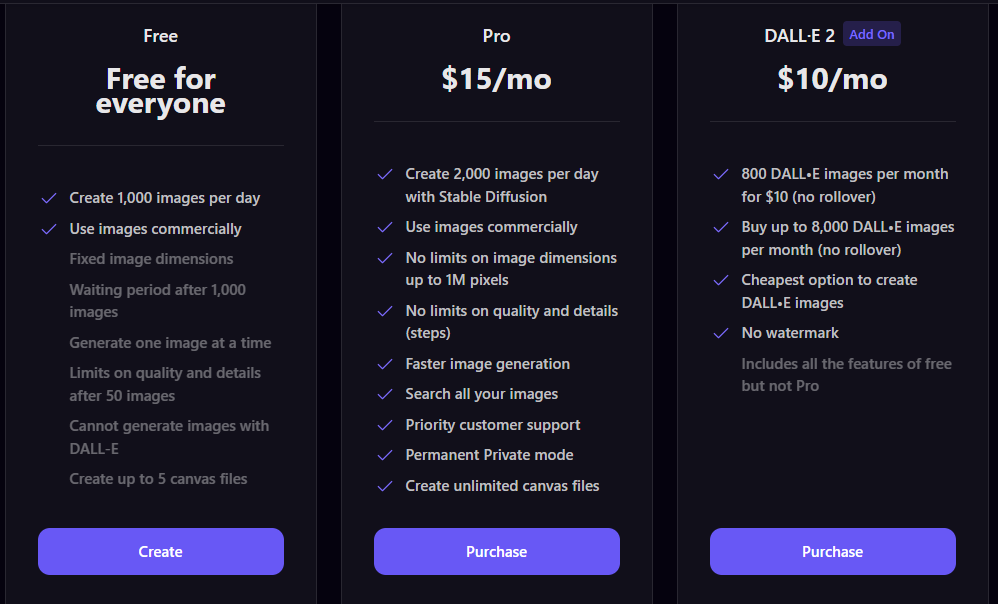The width and height of the screenshot is (998, 604).
Task: Click the $10/mo DALL·E 2 price heading
Action: pyautogui.click(x=833, y=80)
